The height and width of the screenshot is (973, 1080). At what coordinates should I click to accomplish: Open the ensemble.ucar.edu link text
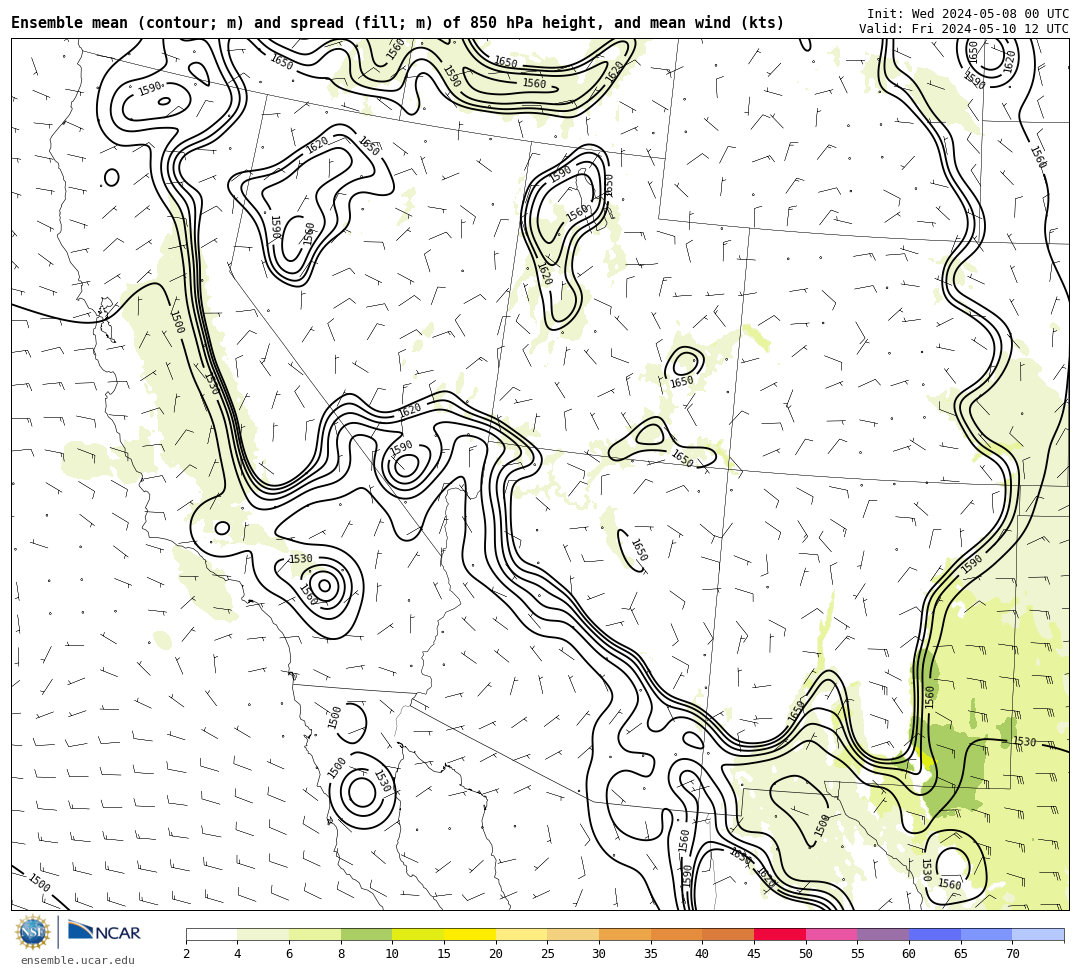[x=78, y=960]
